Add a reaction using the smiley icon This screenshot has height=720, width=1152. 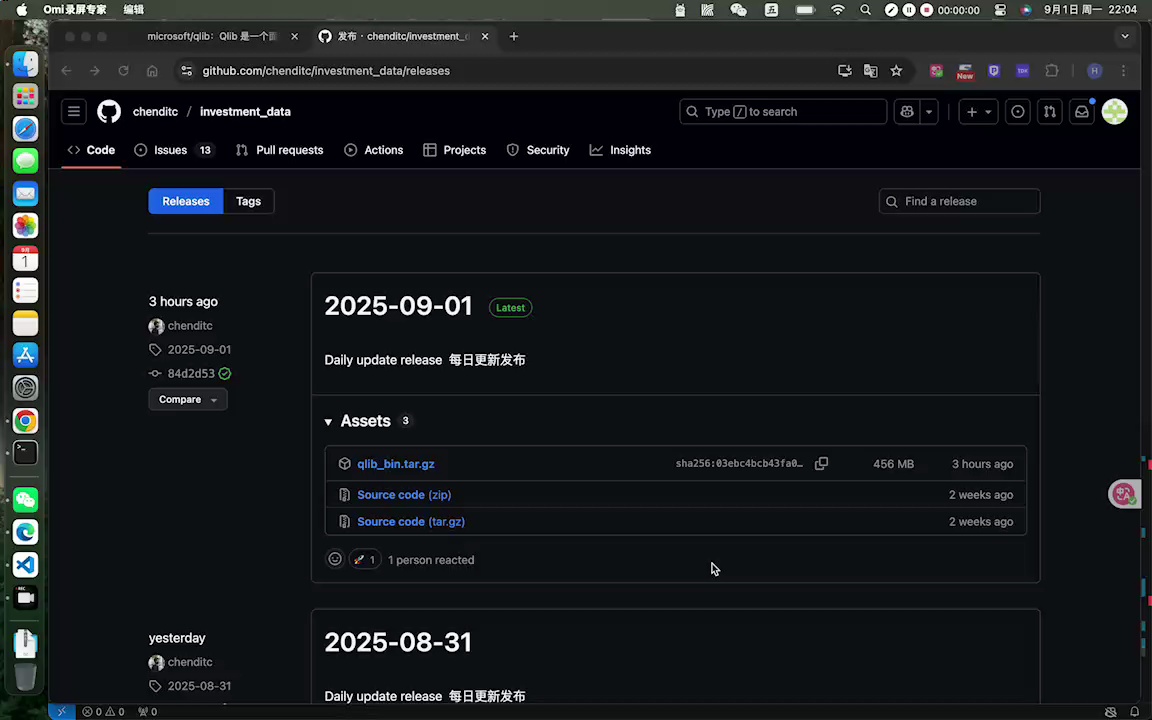(x=335, y=559)
